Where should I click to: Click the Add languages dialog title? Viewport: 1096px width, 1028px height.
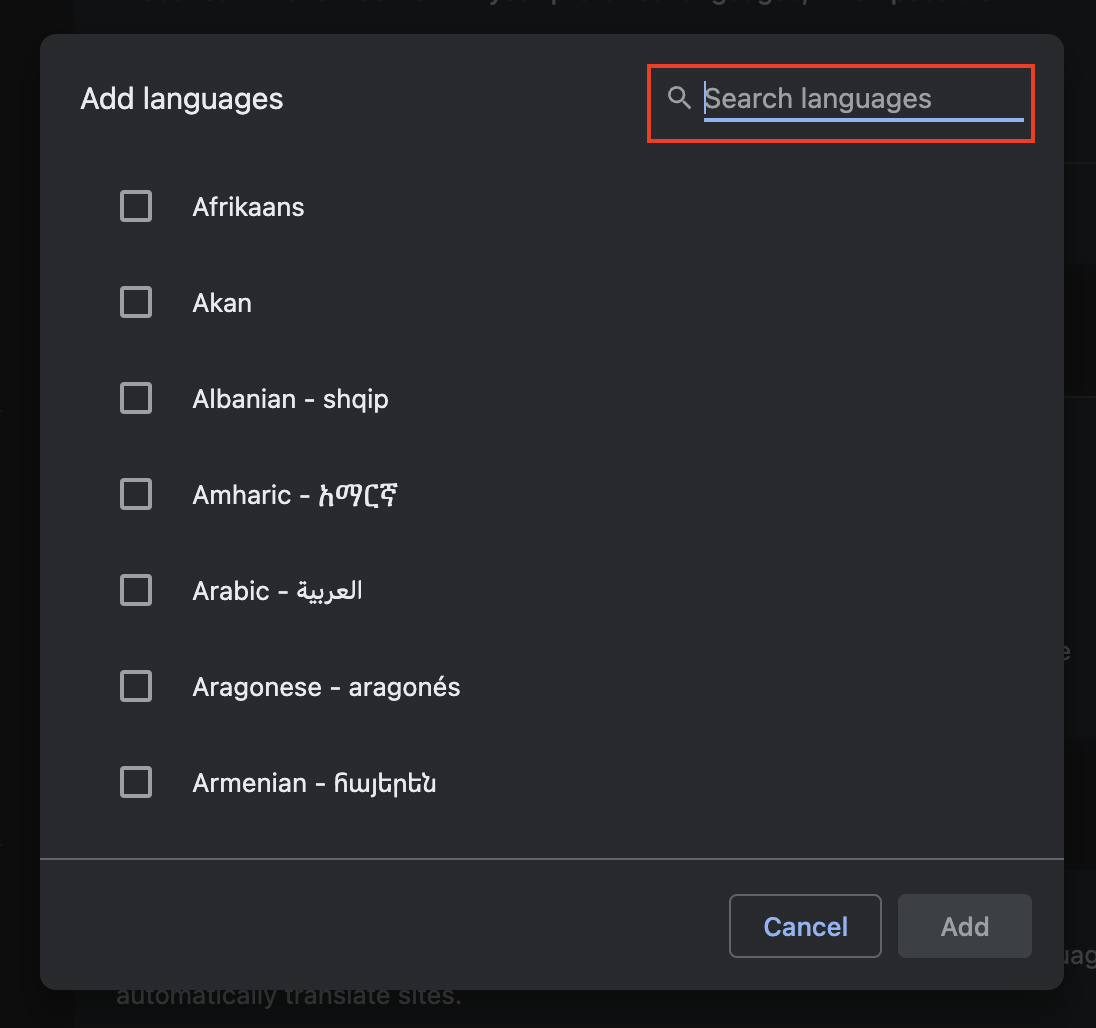tap(182, 99)
